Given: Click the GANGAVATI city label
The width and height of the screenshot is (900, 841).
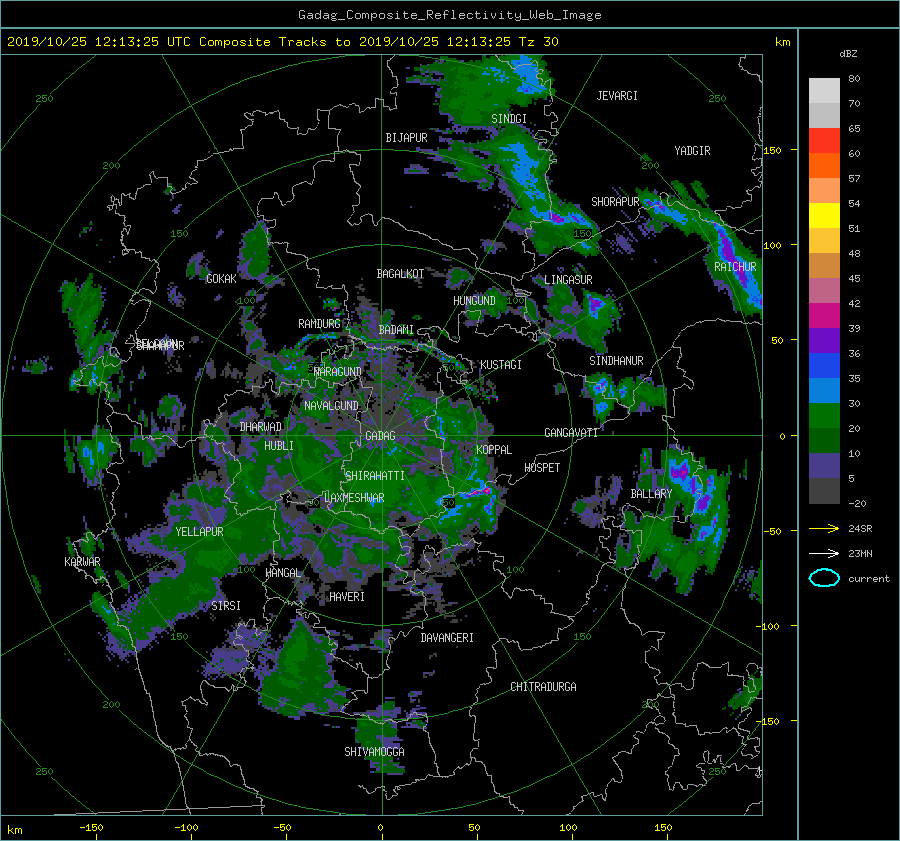Looking at the screenshot, I should pyautogui.click(x=571, y=432).
